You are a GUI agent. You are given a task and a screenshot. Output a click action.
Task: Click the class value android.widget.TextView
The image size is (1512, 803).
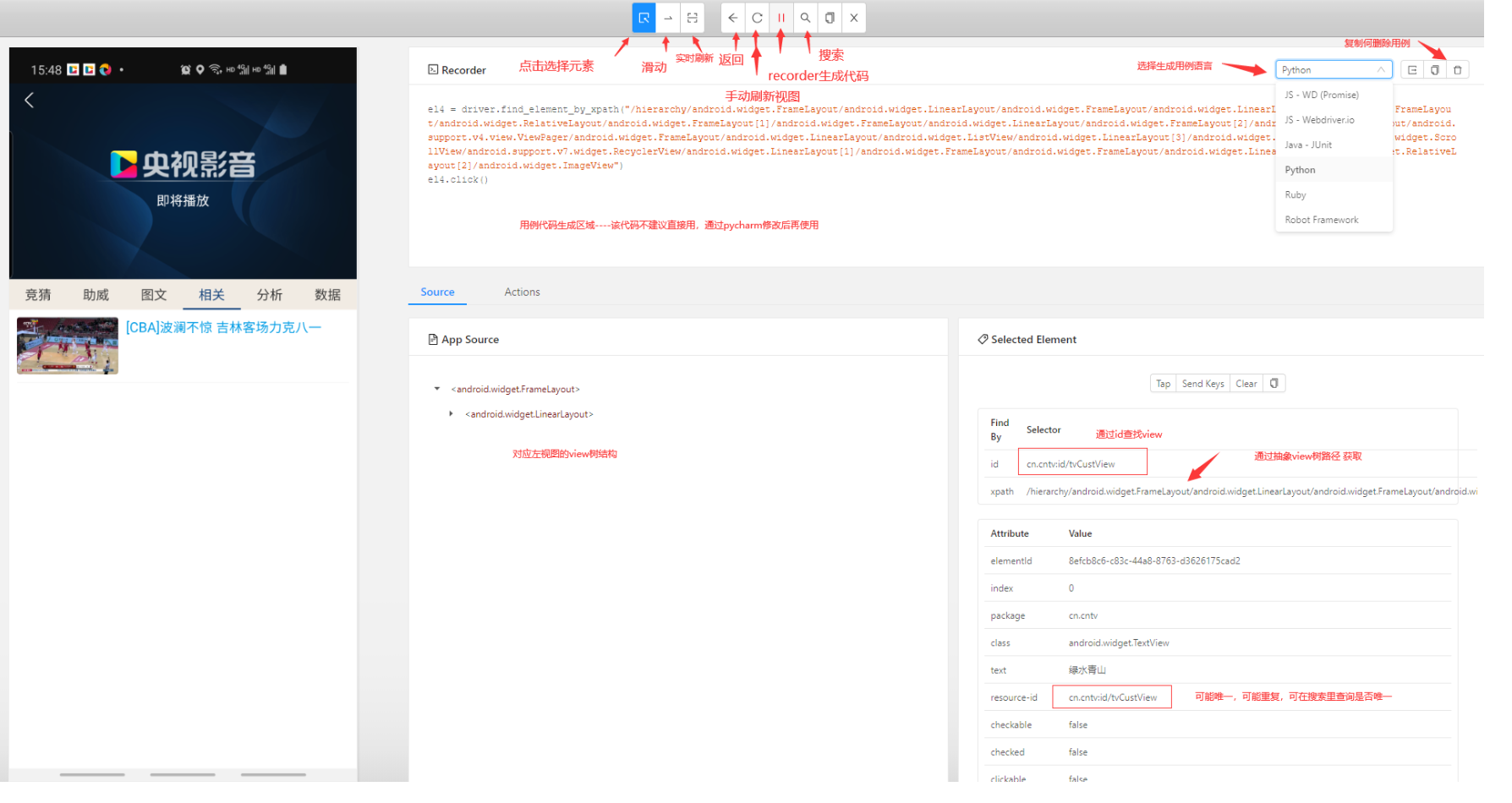point(1119,643)
